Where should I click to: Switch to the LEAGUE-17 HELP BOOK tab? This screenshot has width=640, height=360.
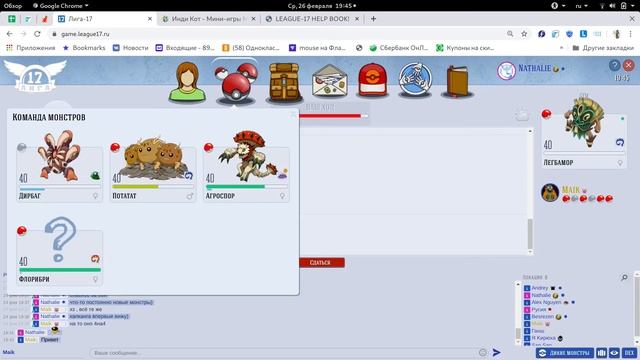click(312, 19)
